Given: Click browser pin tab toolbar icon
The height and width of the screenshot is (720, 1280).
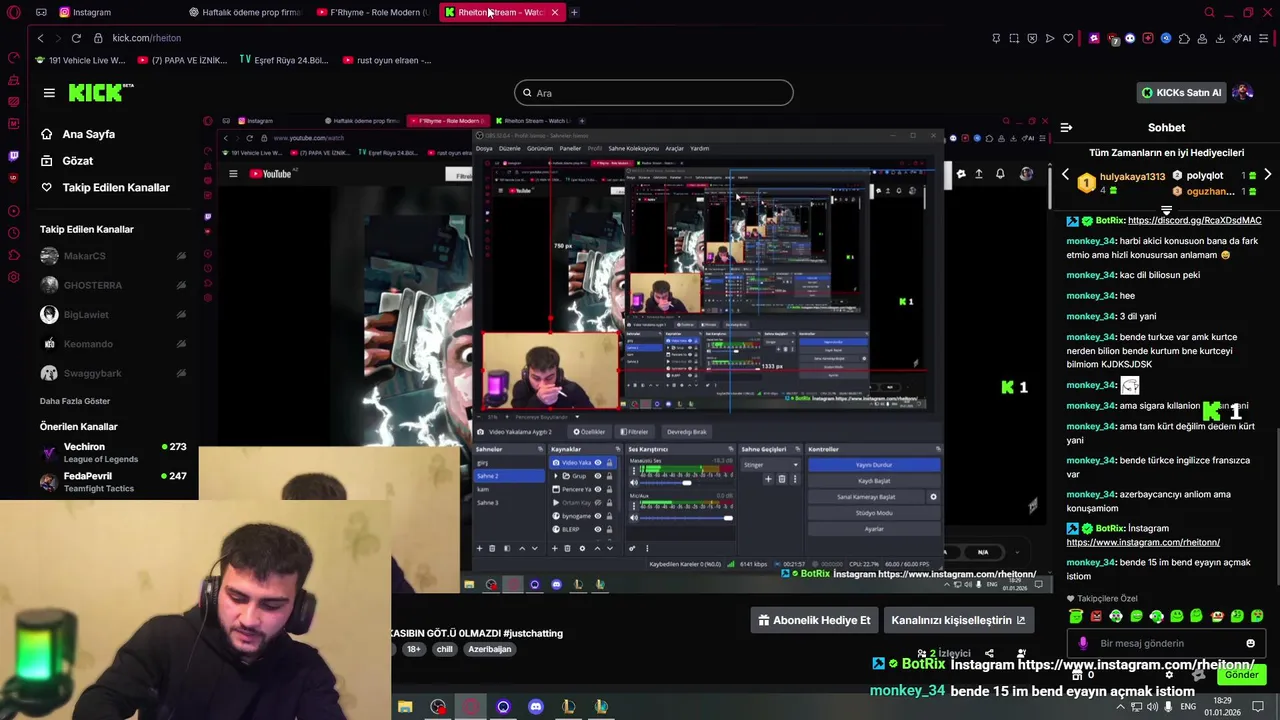Looking at the screenshot, I should pyautogui.click(x=996, y=38).
